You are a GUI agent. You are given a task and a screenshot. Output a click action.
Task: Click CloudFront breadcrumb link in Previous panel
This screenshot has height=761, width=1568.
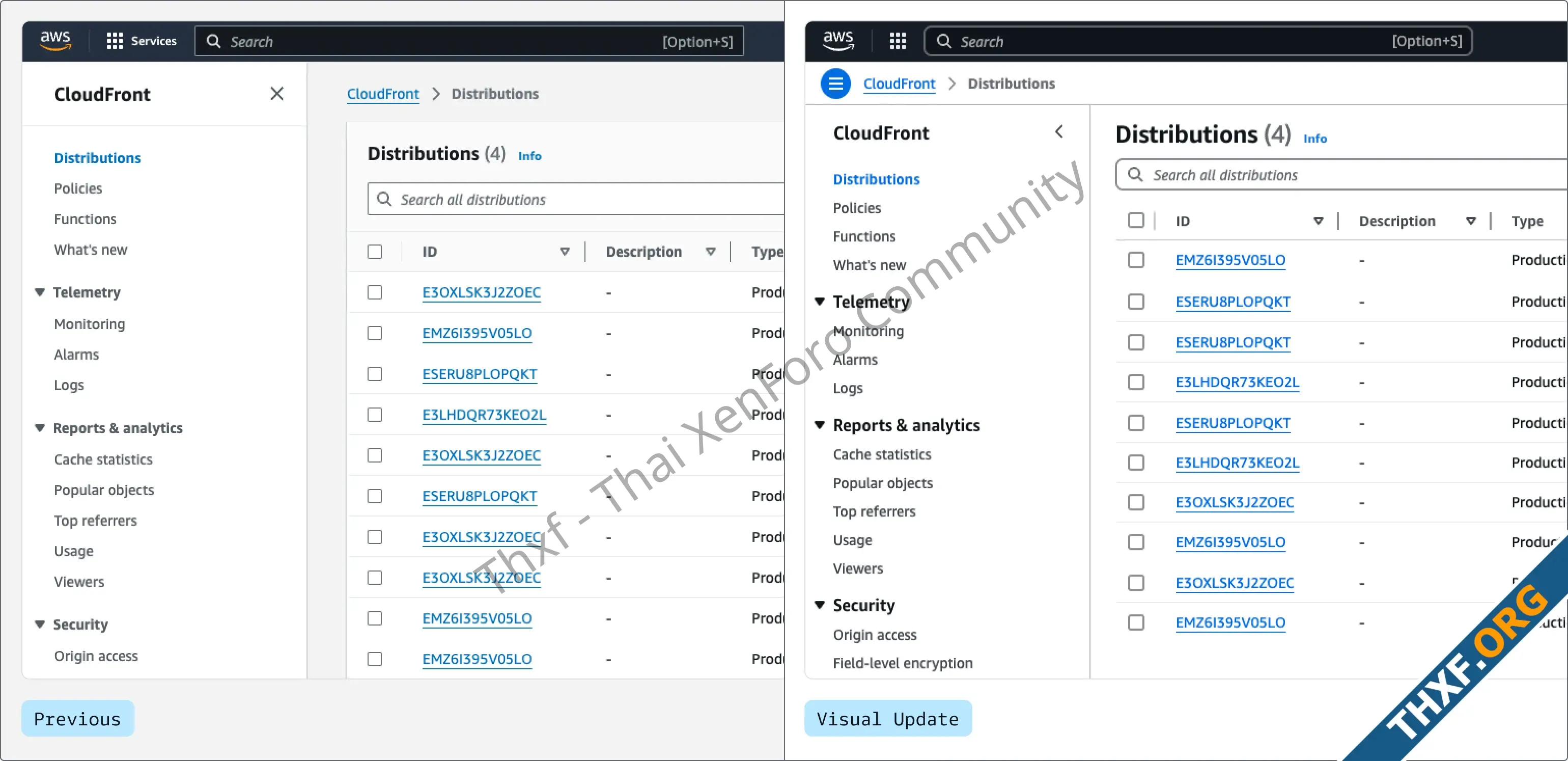pyautogui.click(x=383, y=93)
